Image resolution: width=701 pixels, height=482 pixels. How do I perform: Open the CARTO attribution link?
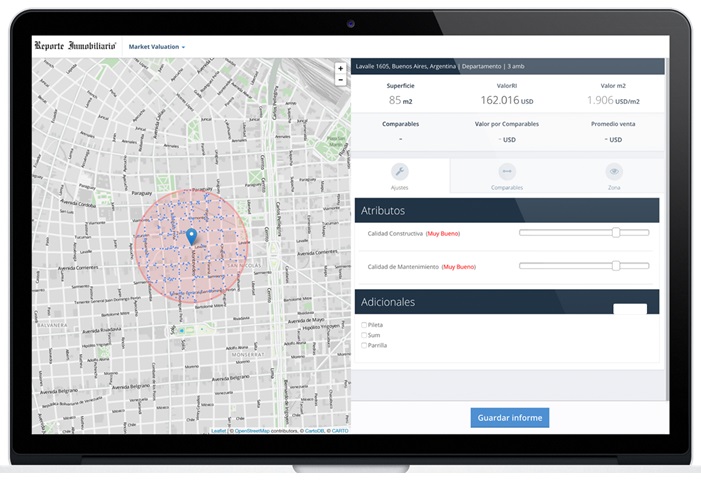coord(340,431)
